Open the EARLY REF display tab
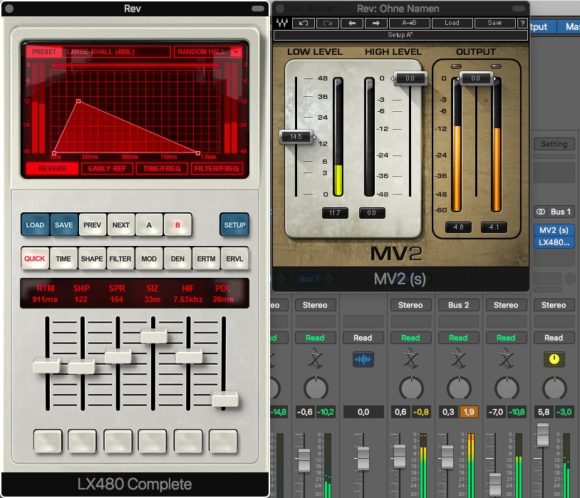This screenshot has width=580, height=498. 107,169
